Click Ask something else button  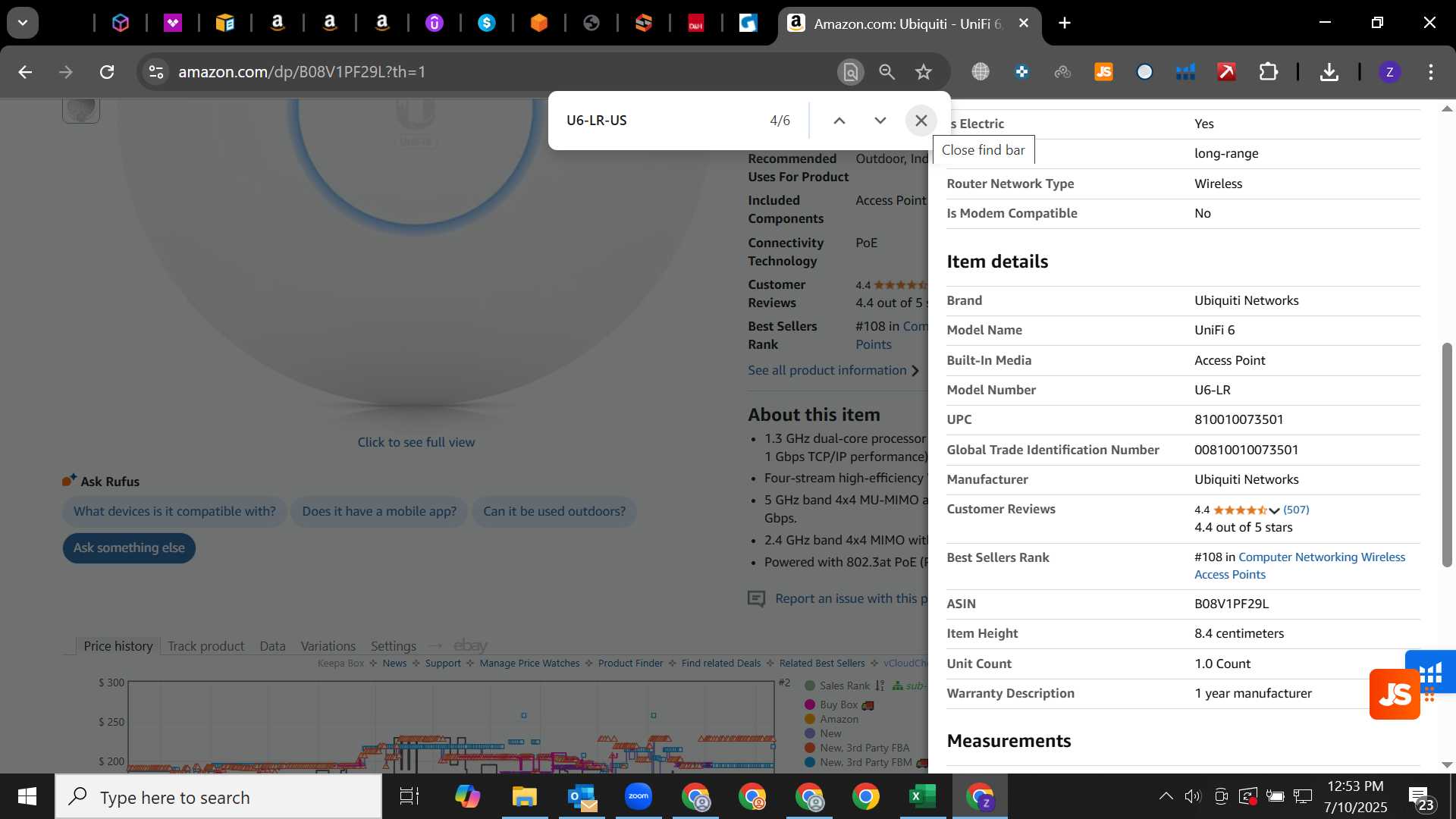pos(129,548)
